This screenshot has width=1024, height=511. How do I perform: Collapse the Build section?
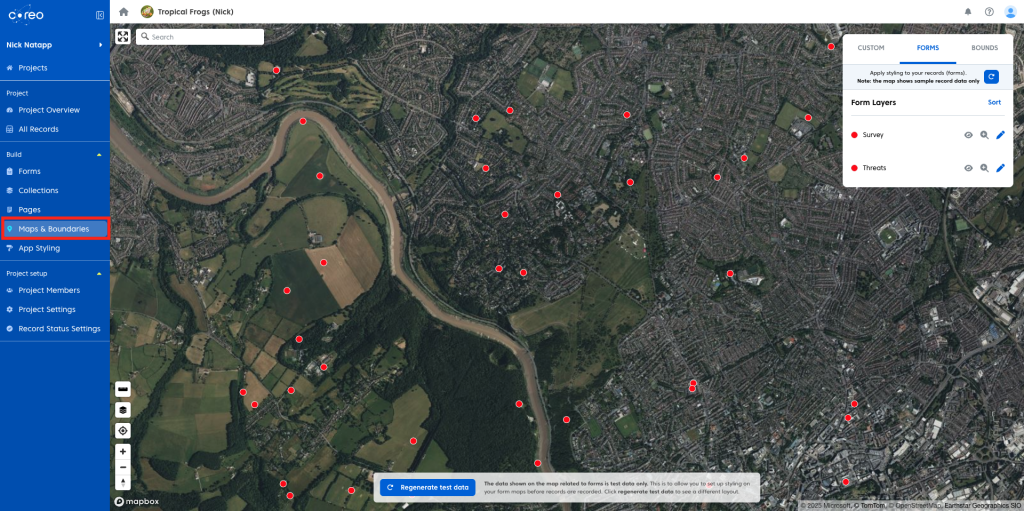coord(99,155)
